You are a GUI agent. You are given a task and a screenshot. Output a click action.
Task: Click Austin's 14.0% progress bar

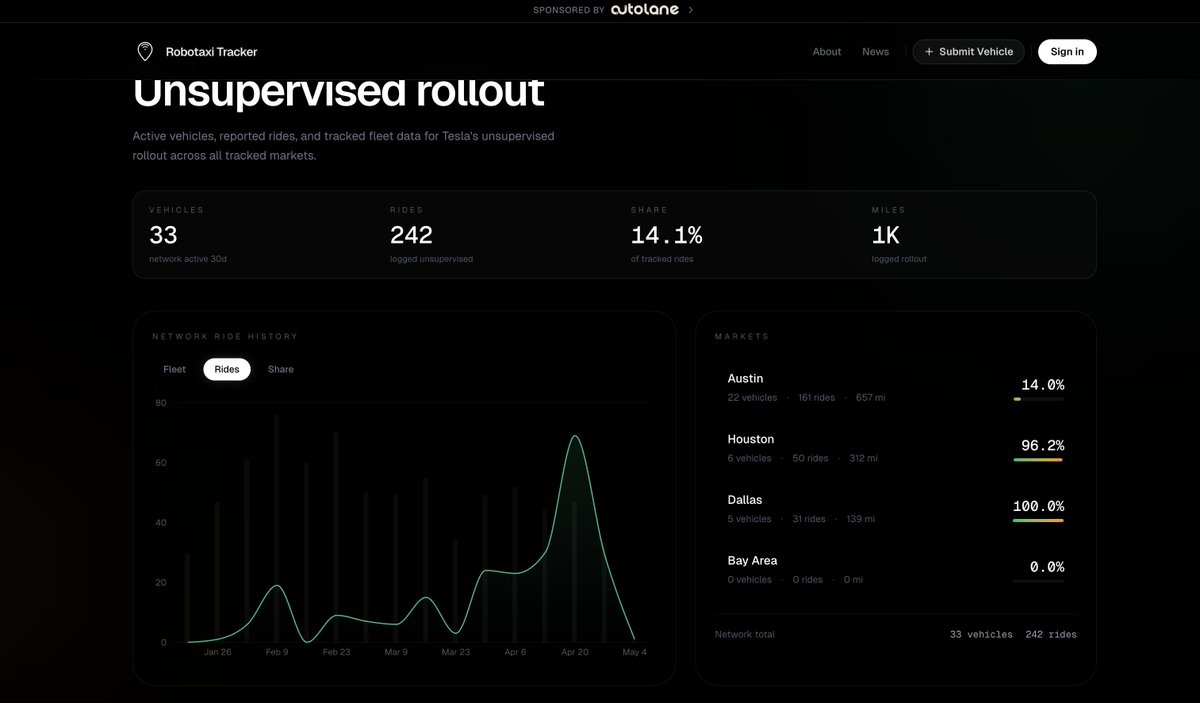point(1038,399)
